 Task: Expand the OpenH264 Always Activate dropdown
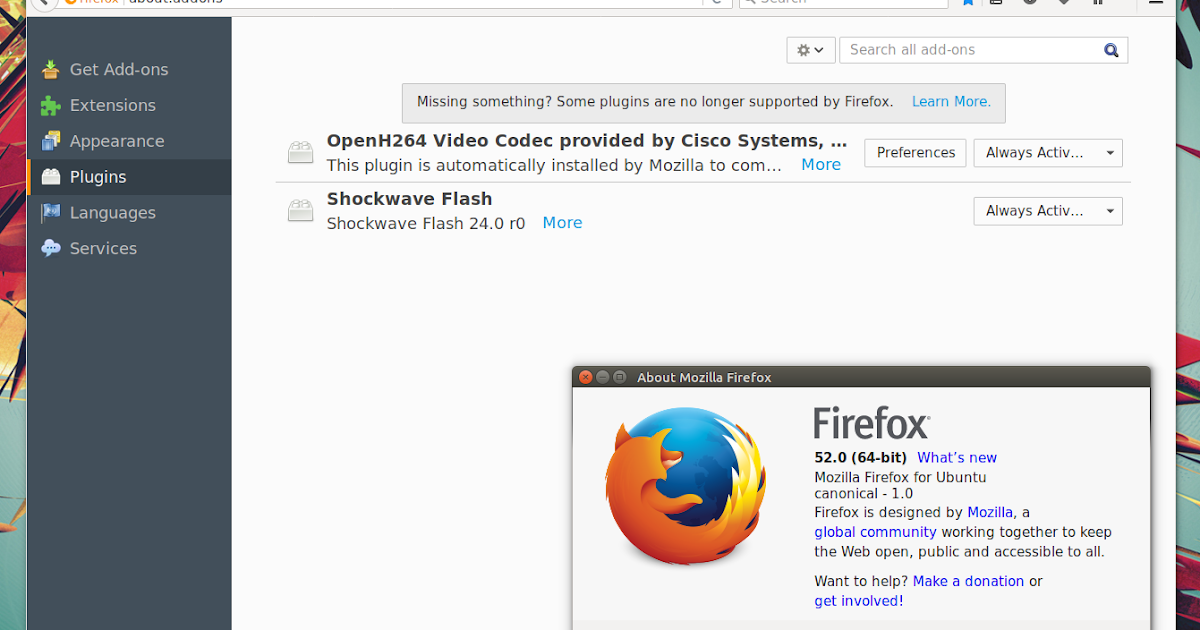tap(1048, 153)
